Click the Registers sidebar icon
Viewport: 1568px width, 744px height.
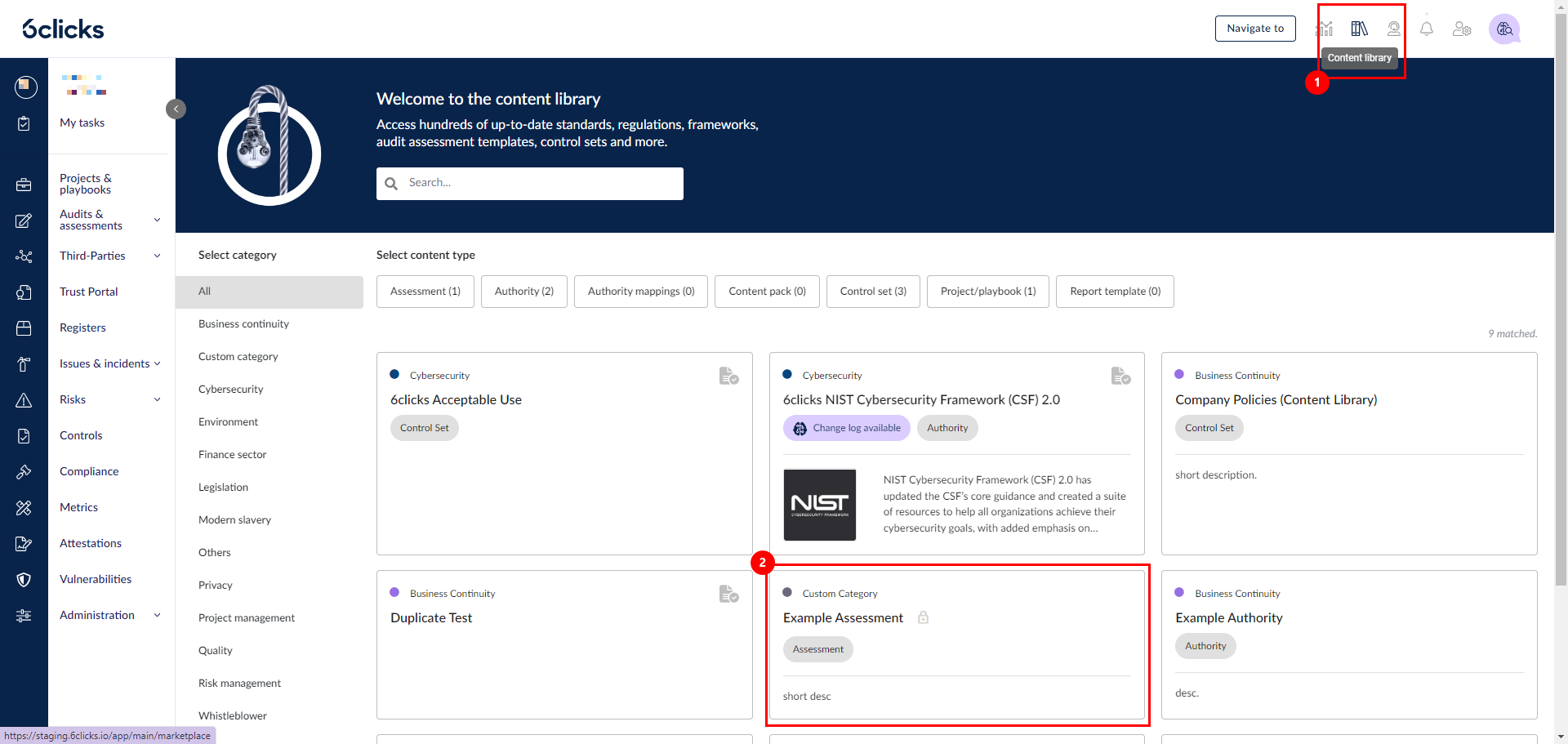pyautogui.click(x=24, y=328)
